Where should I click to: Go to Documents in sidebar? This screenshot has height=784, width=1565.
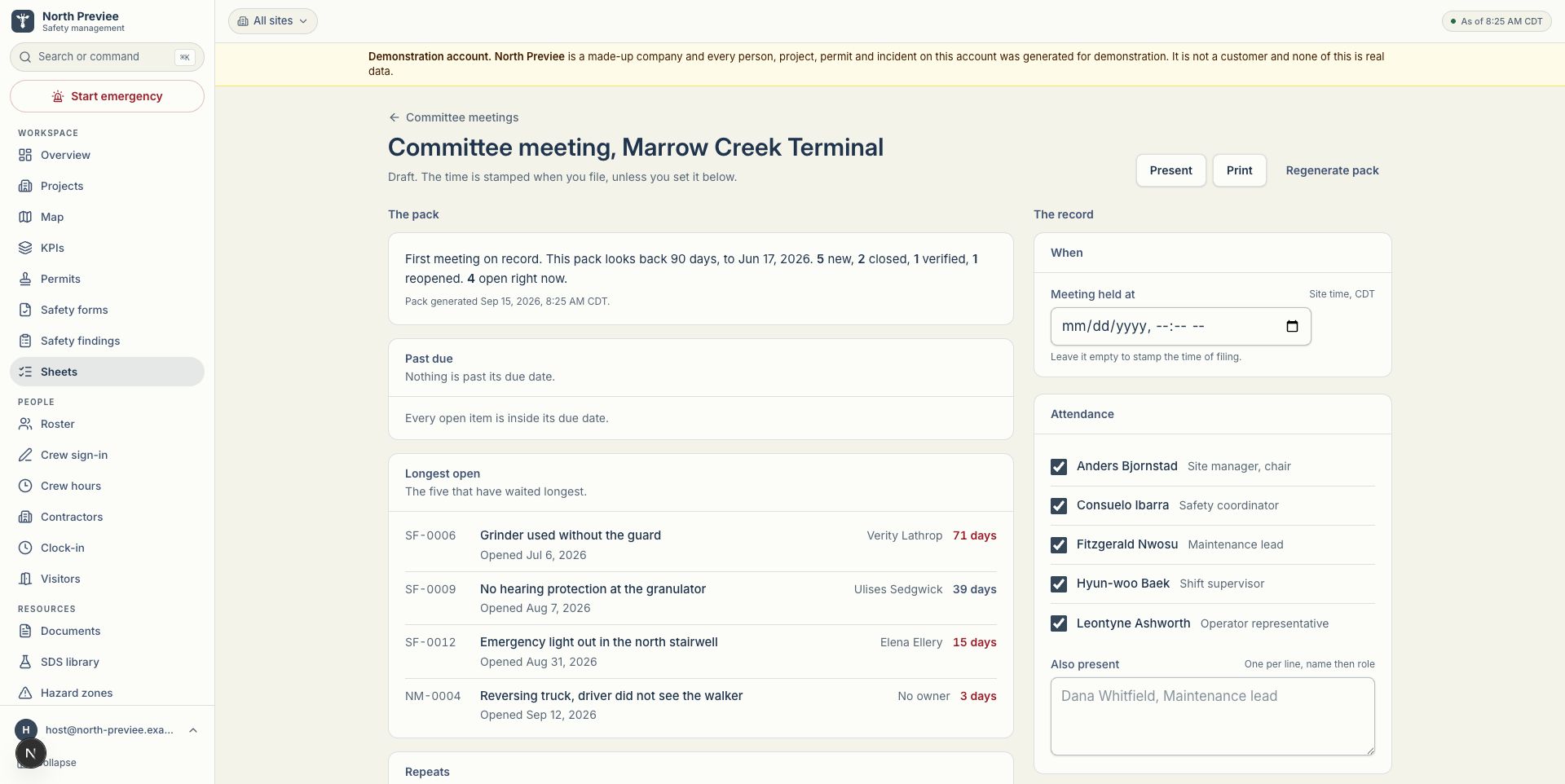107,631
